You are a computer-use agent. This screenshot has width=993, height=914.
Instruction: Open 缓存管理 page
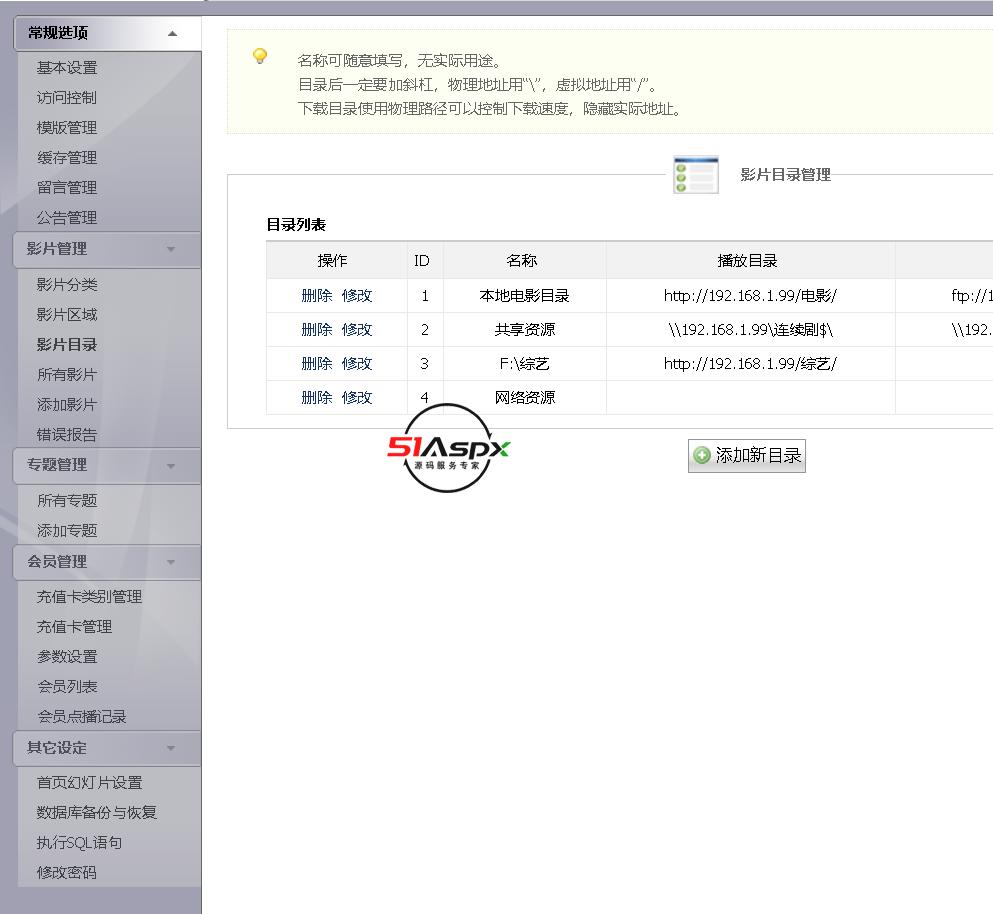(x=66, y=158)
